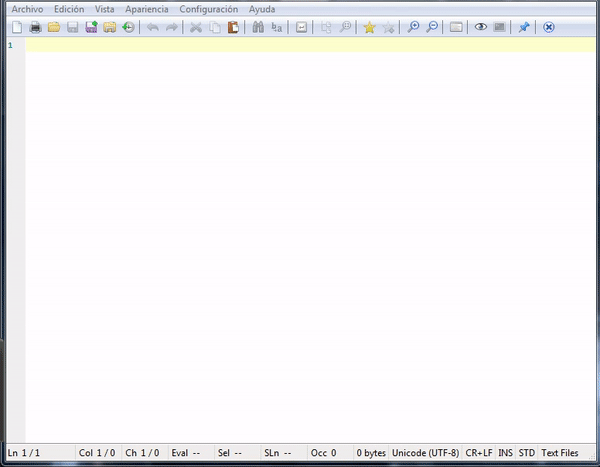Screen dimensions: 600x467
Task: Toggle whitespace visibility eye icon
Action: click(481, 27)
